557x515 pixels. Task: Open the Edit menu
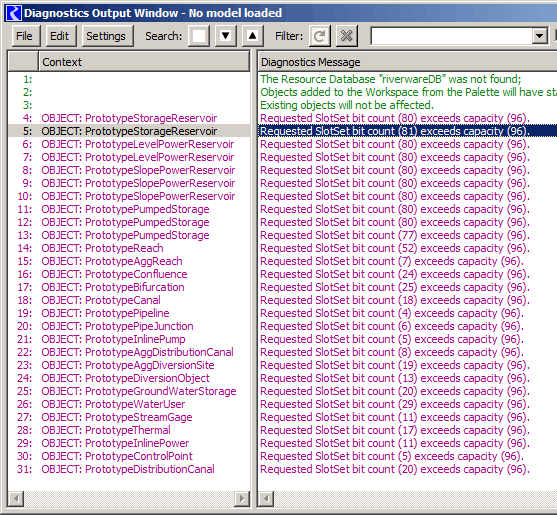click(x=59, y=36)
